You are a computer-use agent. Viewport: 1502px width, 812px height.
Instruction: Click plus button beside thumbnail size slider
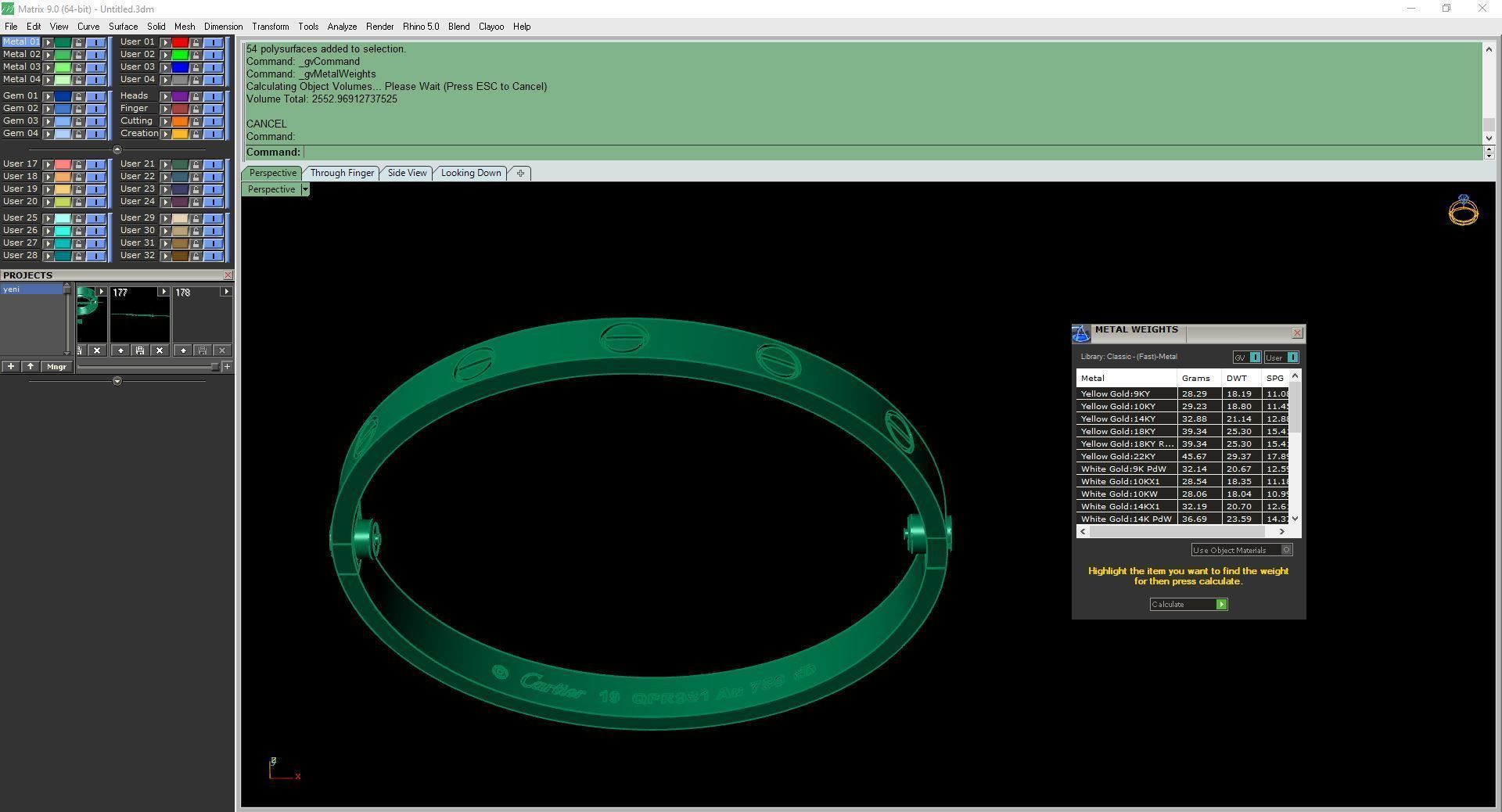(x=227, y=366)
